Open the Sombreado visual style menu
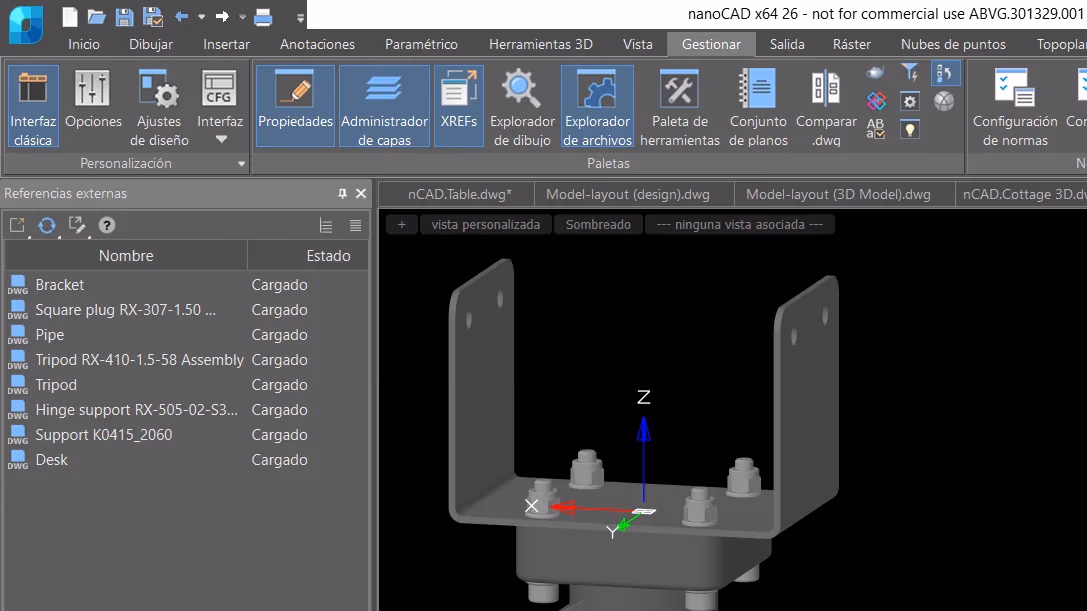Screen dimensions: 1087x611 click(x=598, y=225)
